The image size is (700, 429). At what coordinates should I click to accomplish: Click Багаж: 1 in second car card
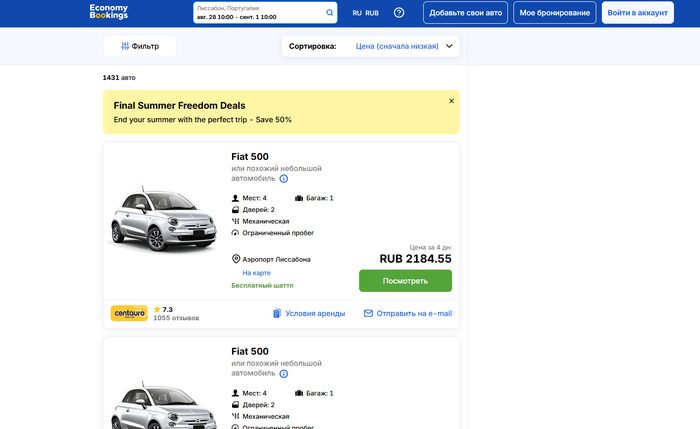tap(320, 393)
